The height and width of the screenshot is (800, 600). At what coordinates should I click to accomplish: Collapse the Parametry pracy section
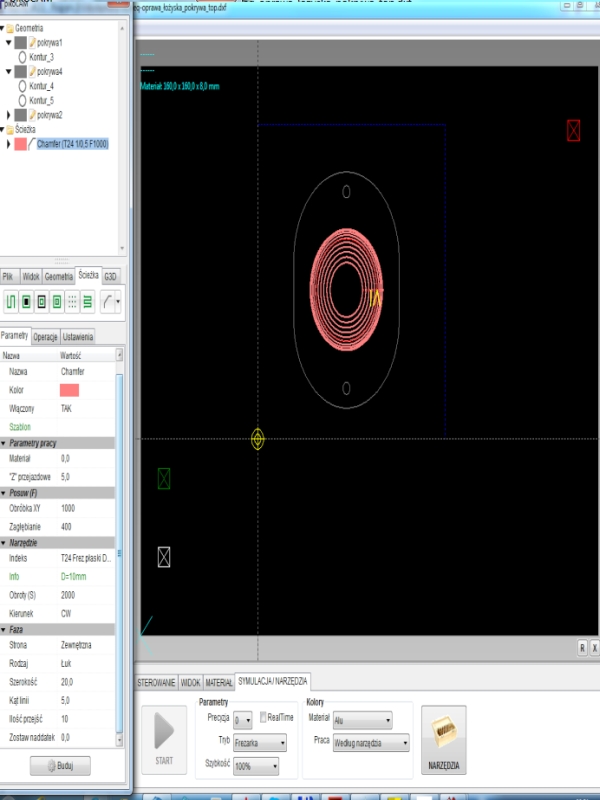coord(3,443)
